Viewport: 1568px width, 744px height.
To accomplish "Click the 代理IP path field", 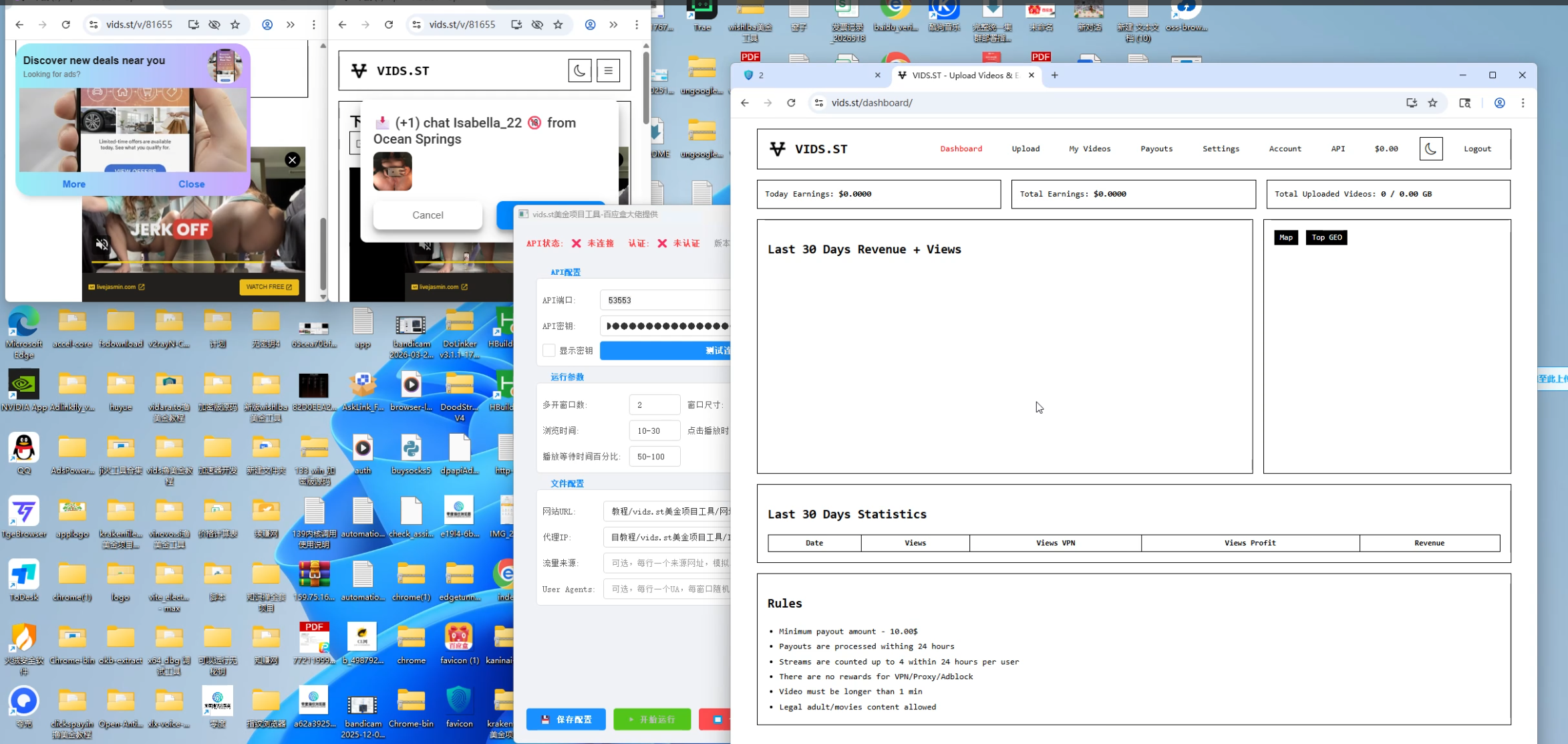I will [x=667, y=537].
